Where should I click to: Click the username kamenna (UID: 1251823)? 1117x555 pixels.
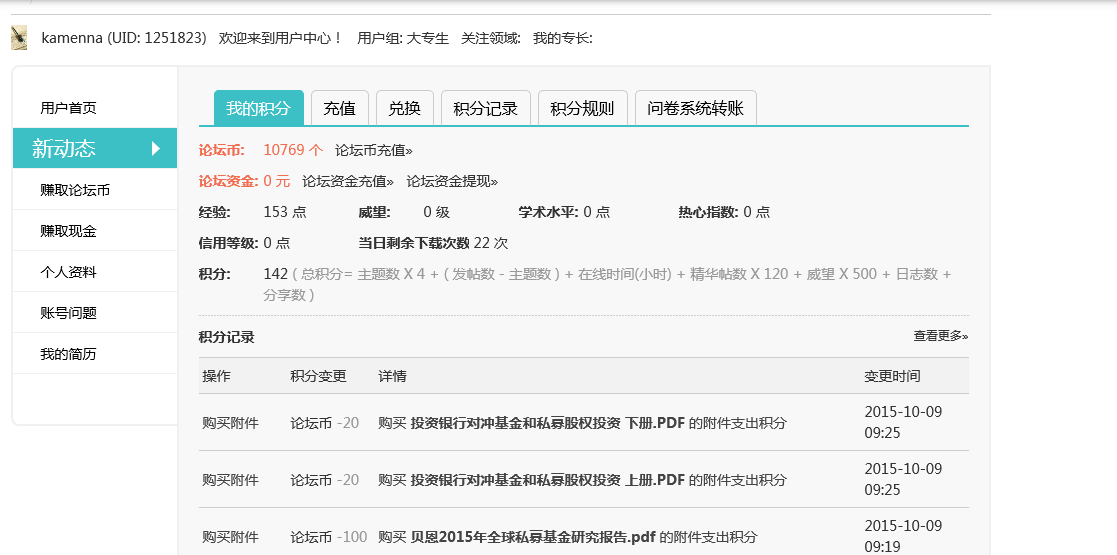click(x=124, y=38)
